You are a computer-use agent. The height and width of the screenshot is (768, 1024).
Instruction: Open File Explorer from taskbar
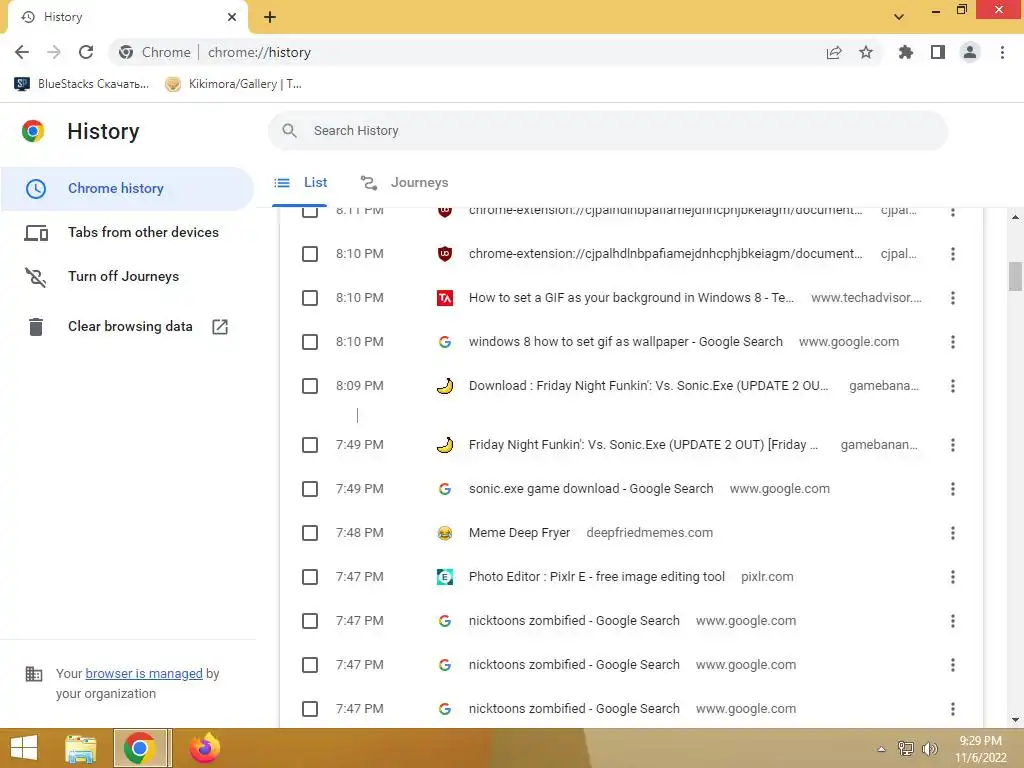[x=81, y=748]
